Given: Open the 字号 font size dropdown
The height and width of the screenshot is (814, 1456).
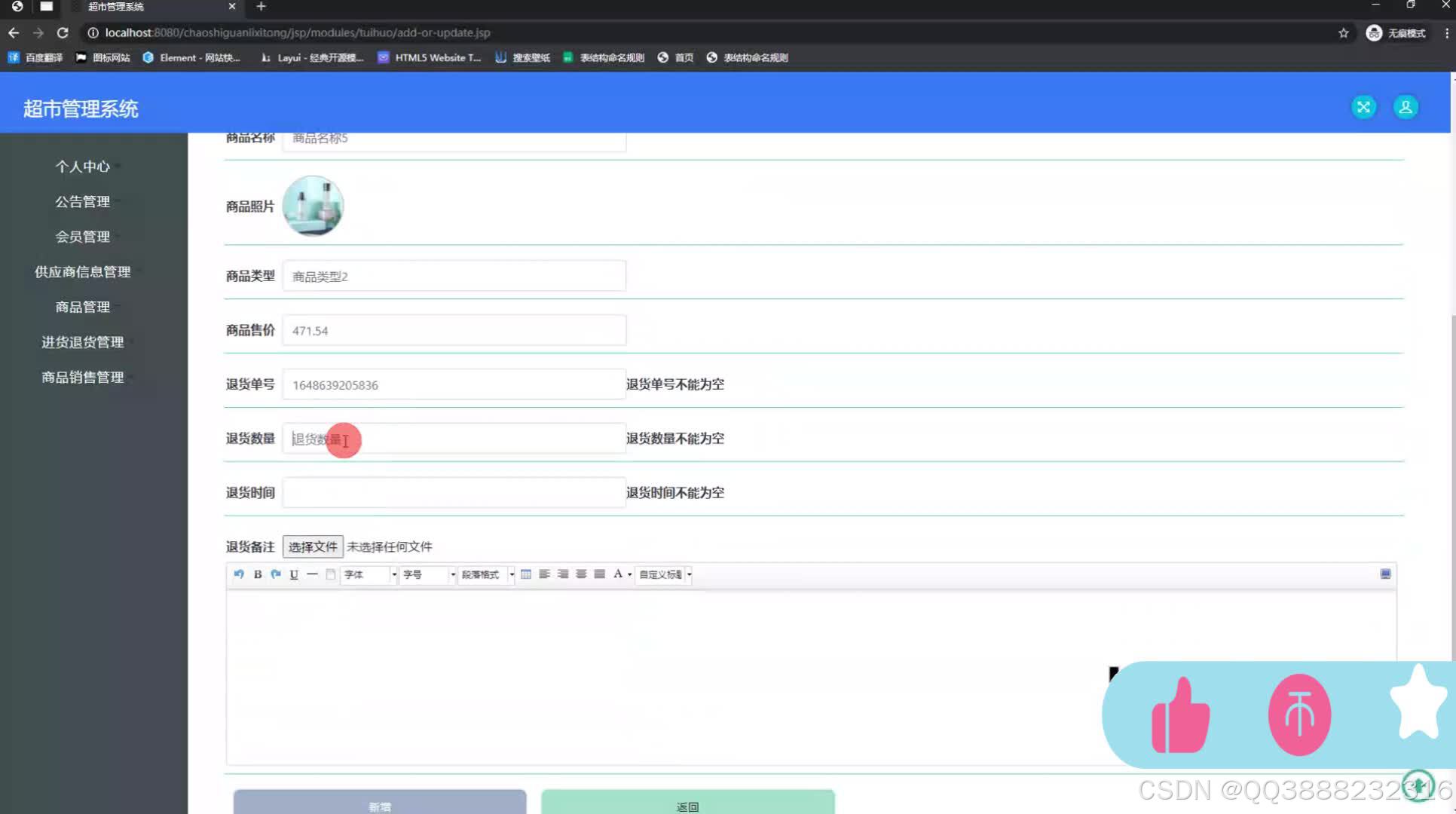Looking at the screenshot, I should pyautogui.click(x=426, y=574).
